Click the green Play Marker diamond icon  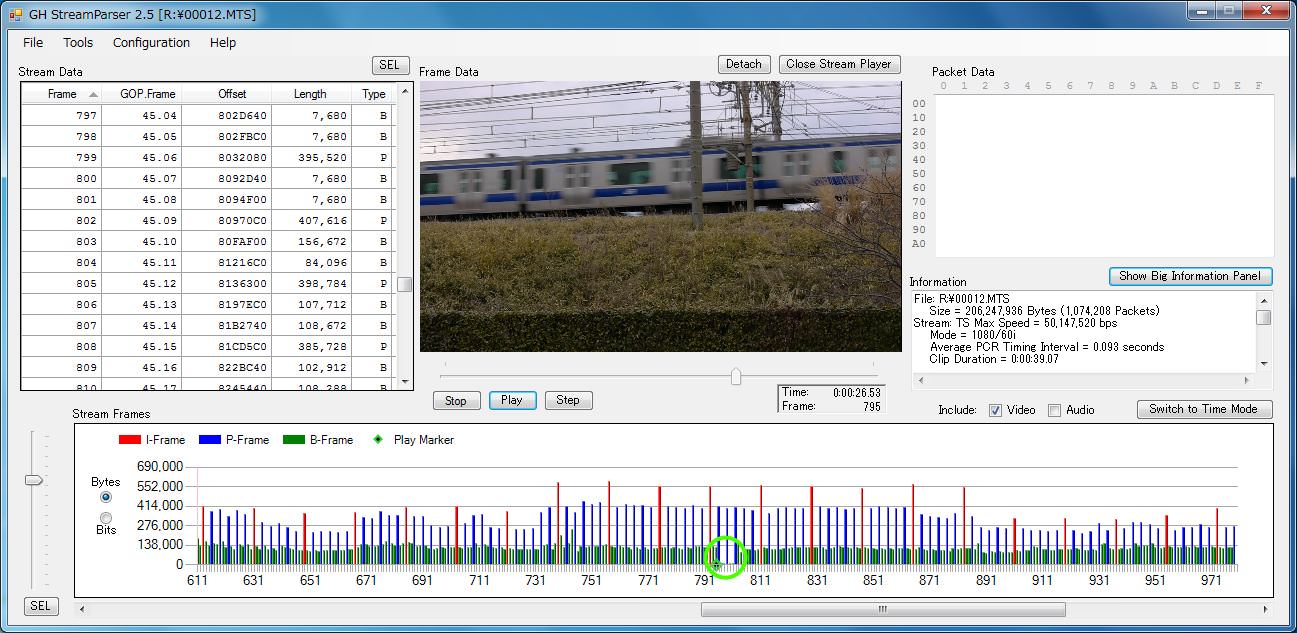click(377, 440)
